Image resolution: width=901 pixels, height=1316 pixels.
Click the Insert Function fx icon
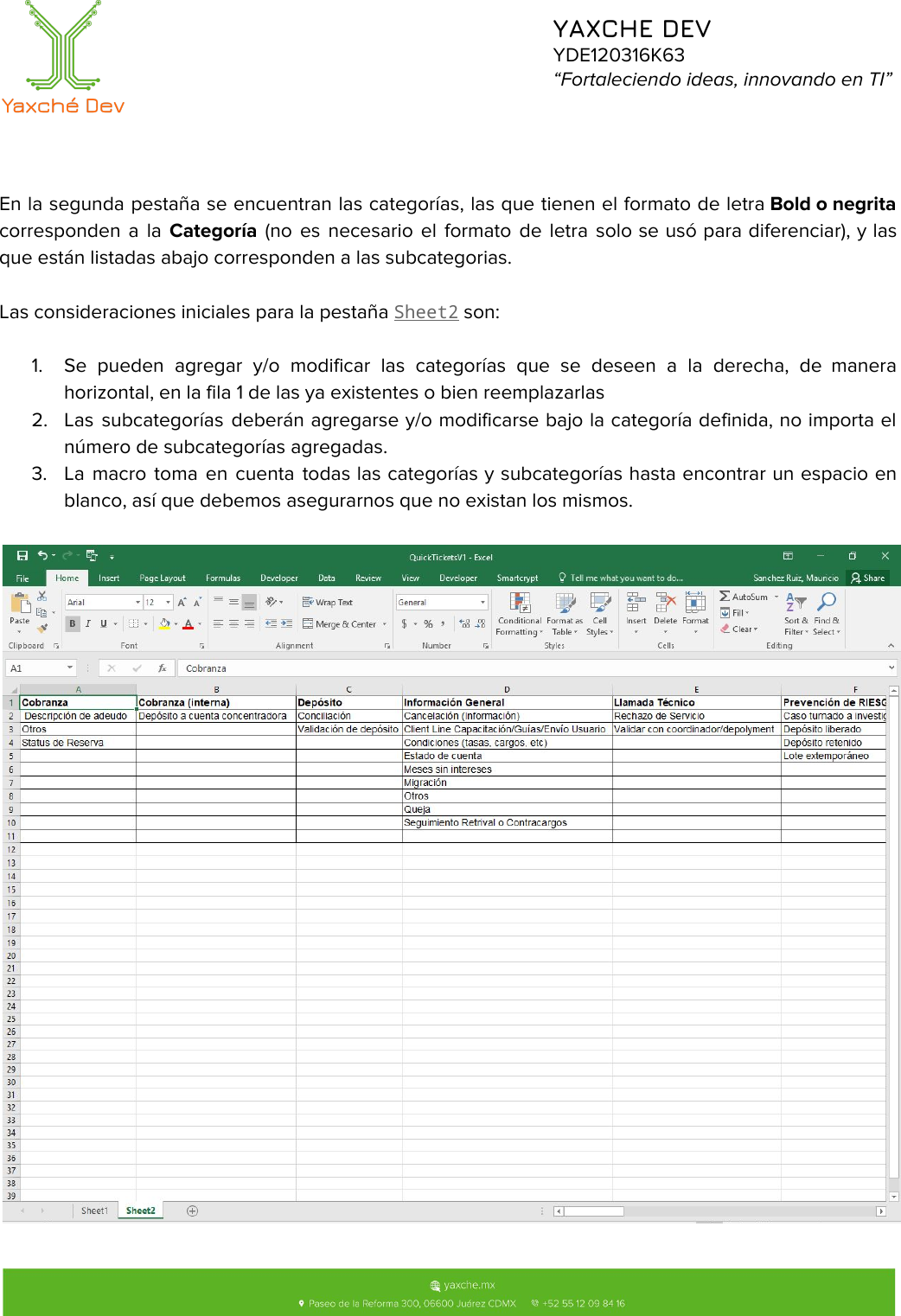162,668
